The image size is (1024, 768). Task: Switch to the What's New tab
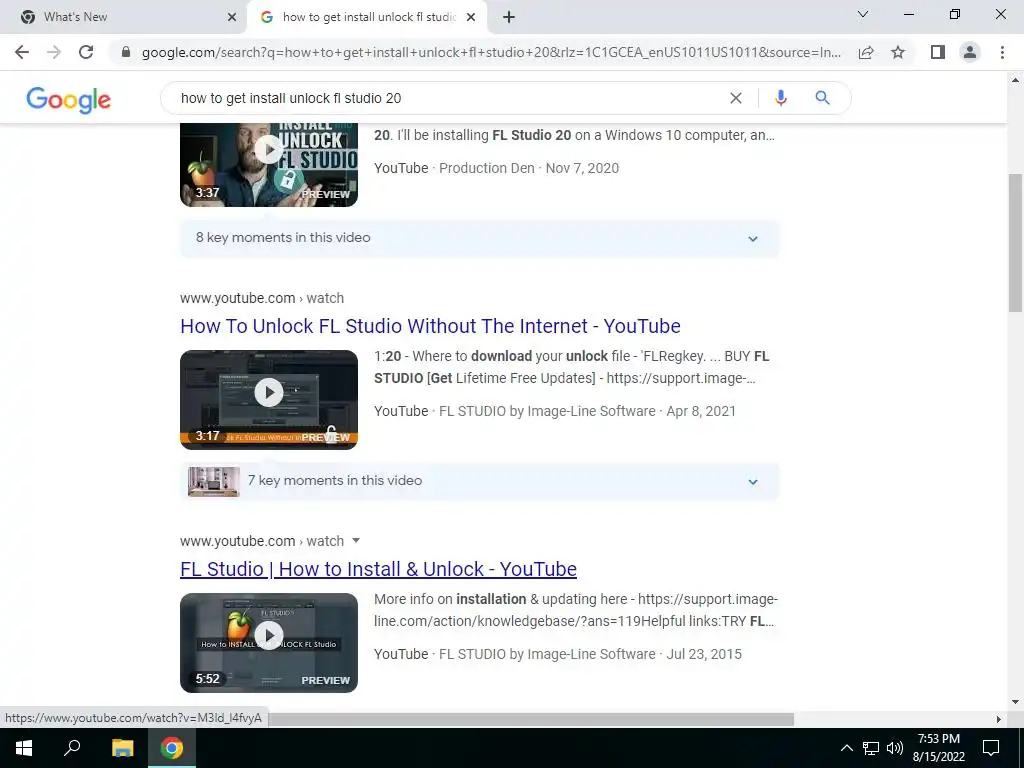click(124, 17)
